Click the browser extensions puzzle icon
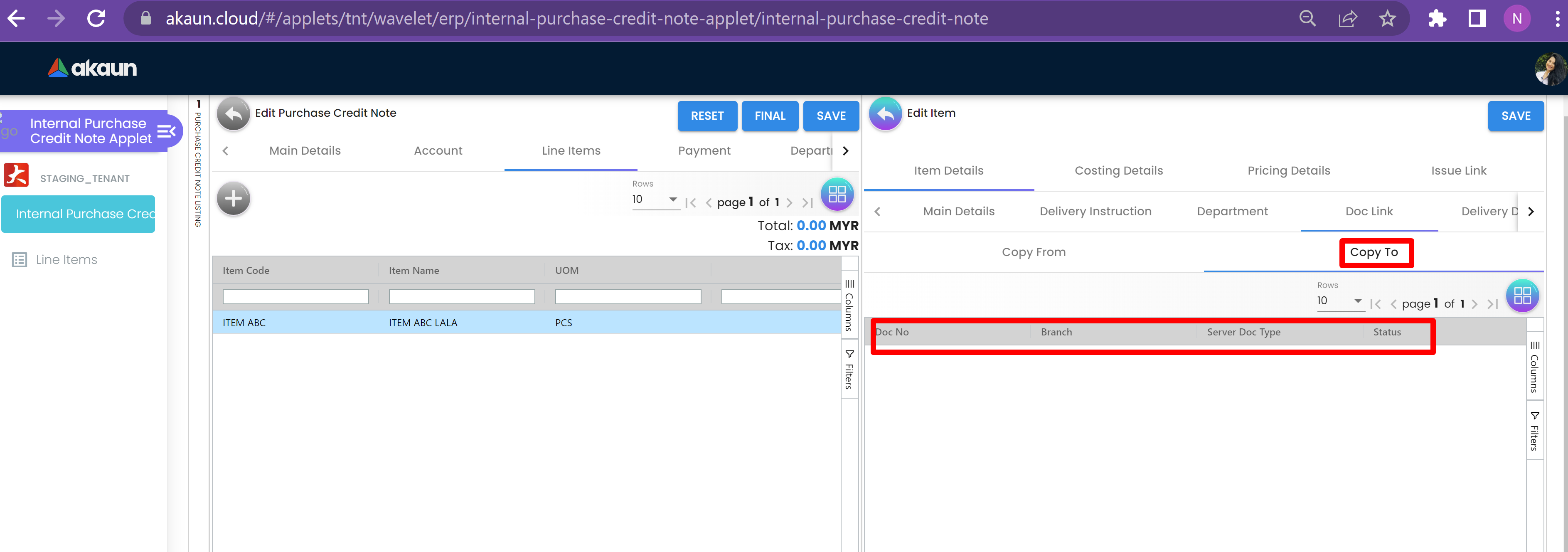The width and height of the screenshot is (1568, 552). click(1437, 19)
